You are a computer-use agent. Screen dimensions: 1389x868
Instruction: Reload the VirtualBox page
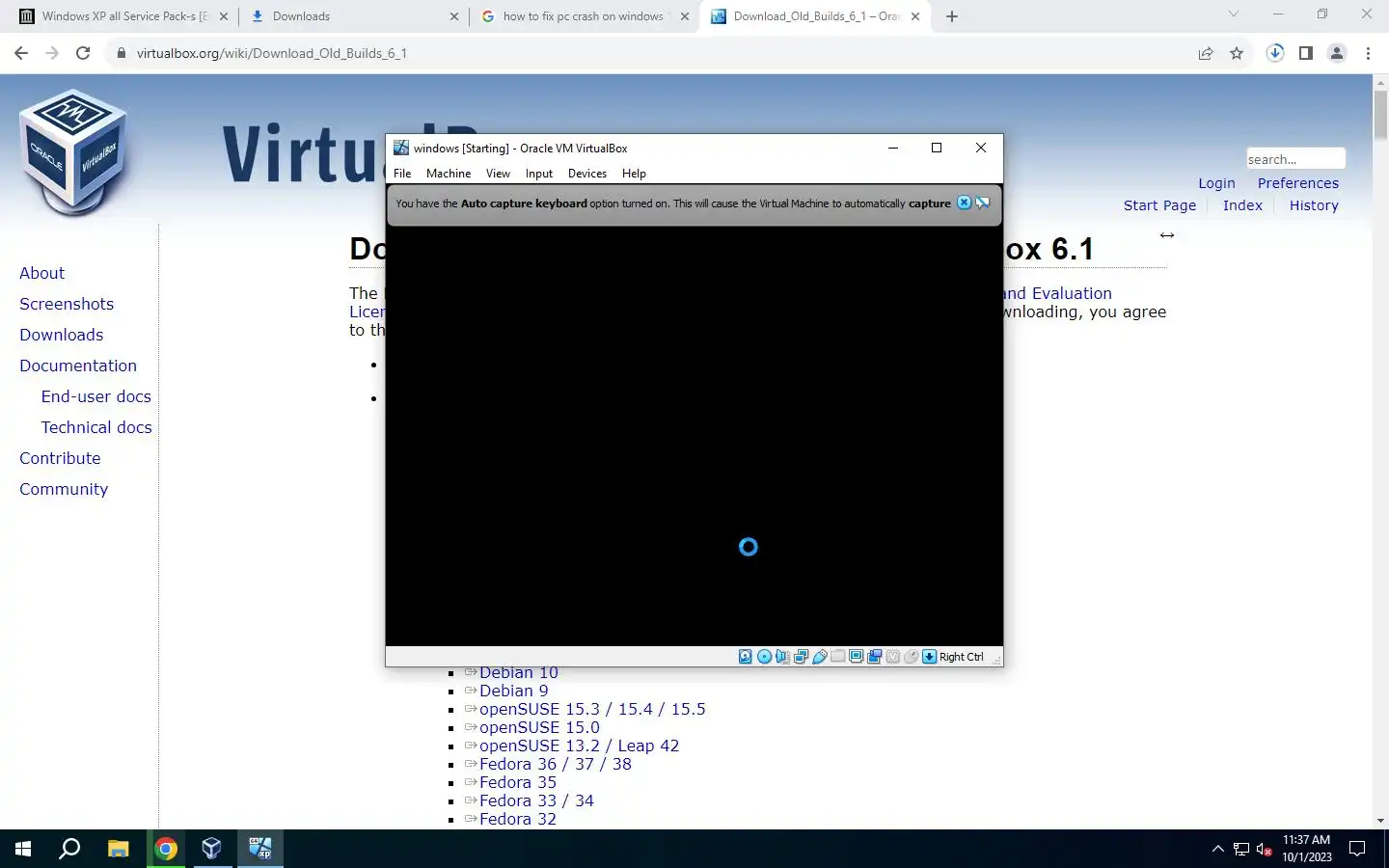(83, 53)
